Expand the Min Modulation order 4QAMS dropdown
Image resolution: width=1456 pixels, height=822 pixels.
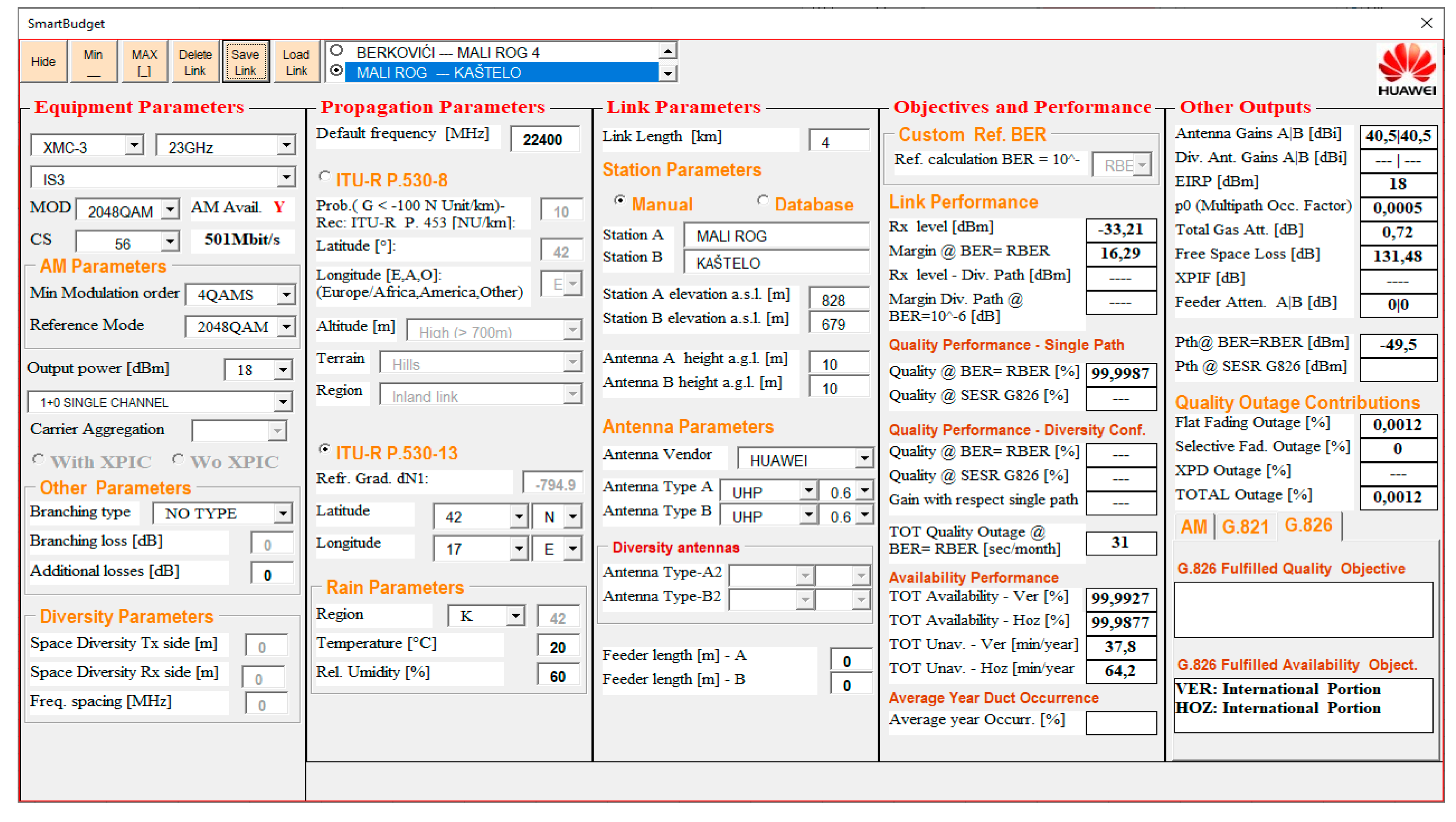tap(287, 294)
